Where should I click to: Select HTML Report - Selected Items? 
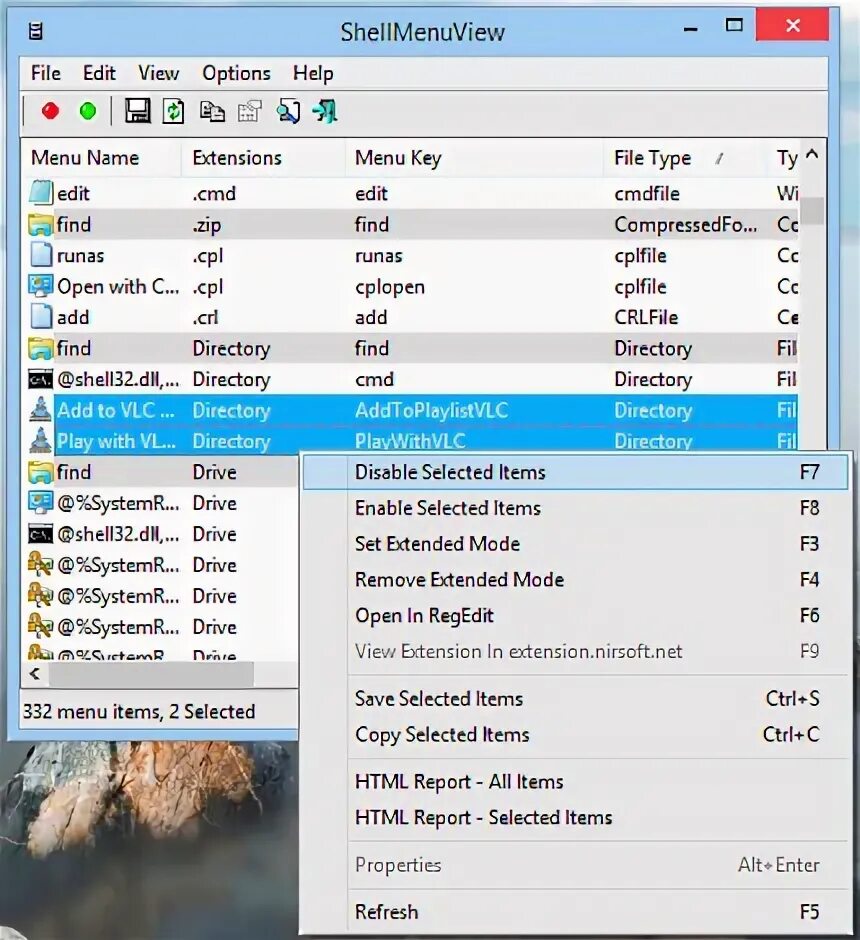575,818
